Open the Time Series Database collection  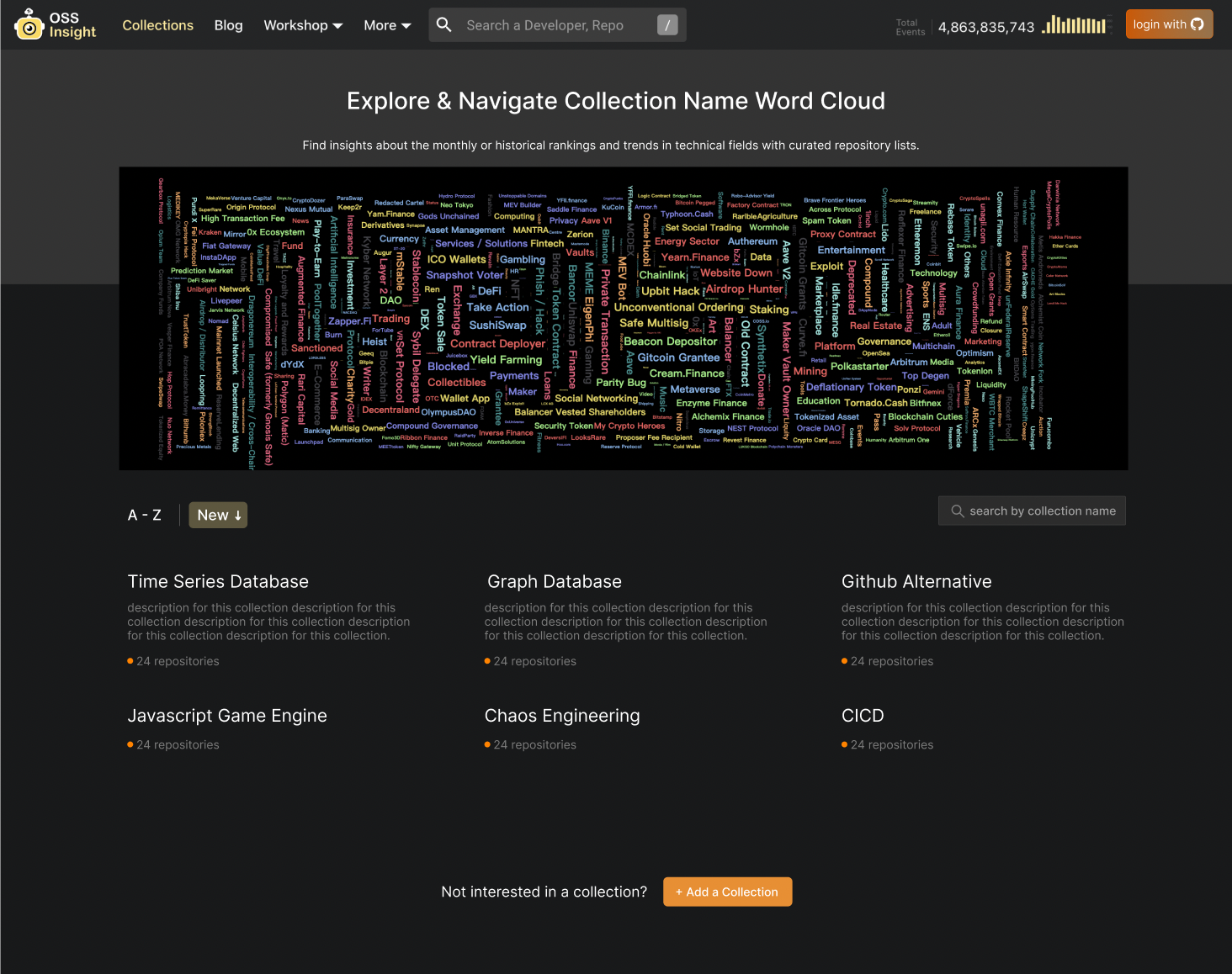click(218, 581)
